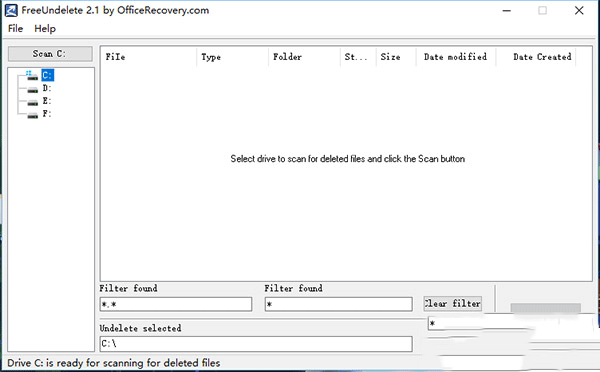Image resolution: width=600 pixels, height=372 pixels.
Task: Click the Clear filter button
Action: [452, 303]
